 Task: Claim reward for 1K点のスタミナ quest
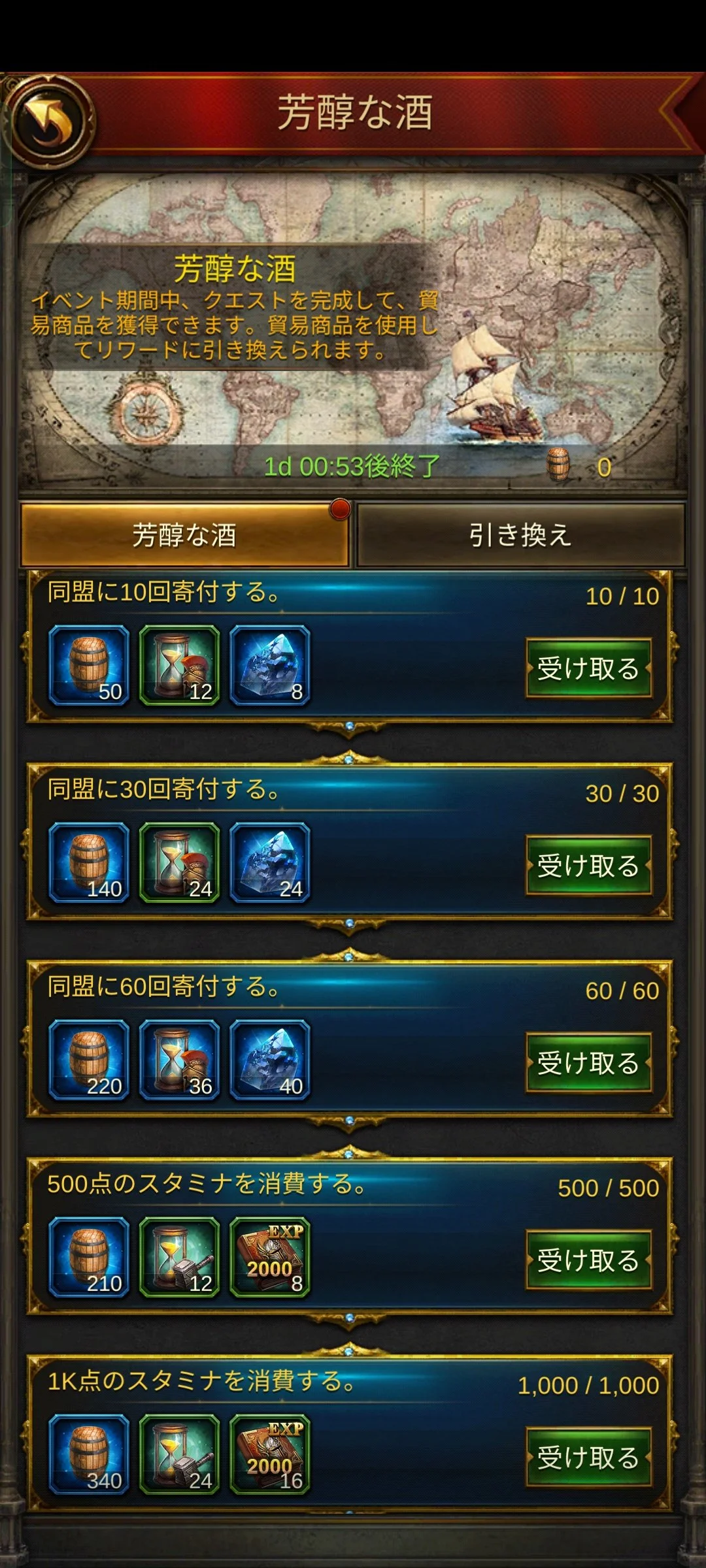[x=589, y=1458]
